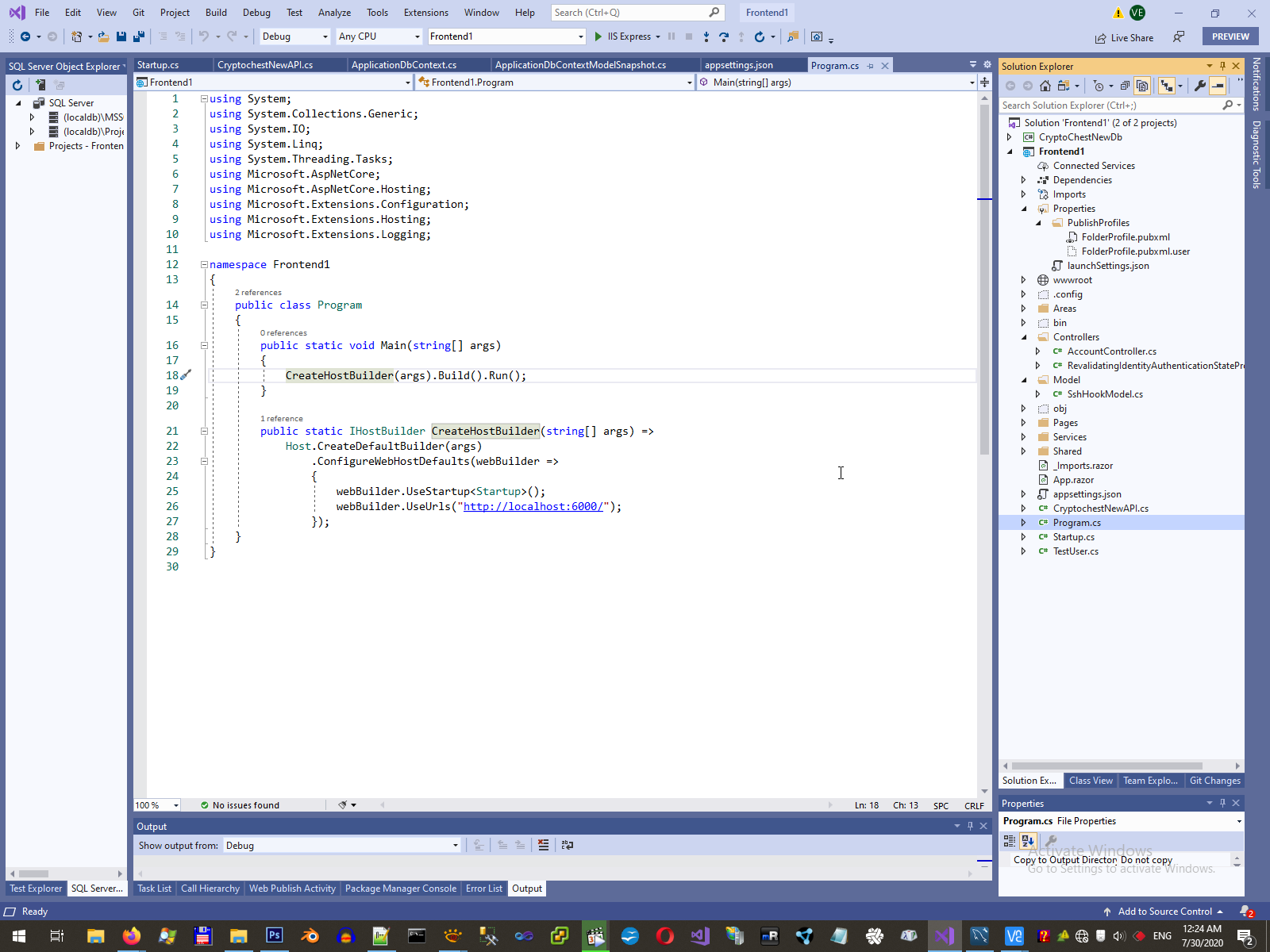Click the Find in Files toolbar icon

click(793, 36)
